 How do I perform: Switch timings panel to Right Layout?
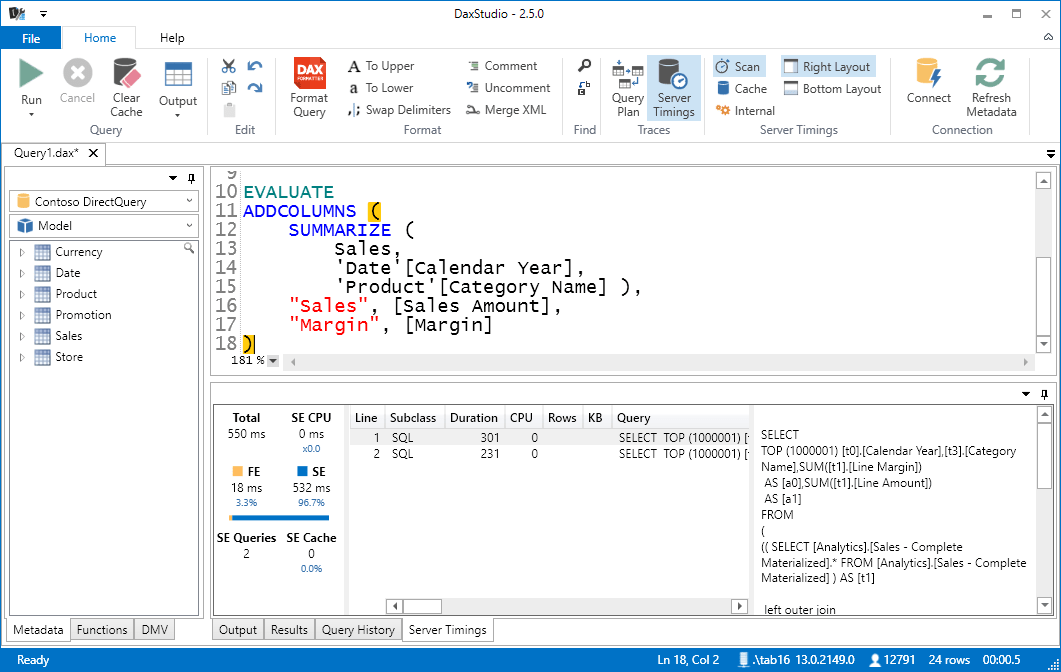coord(828,65)
